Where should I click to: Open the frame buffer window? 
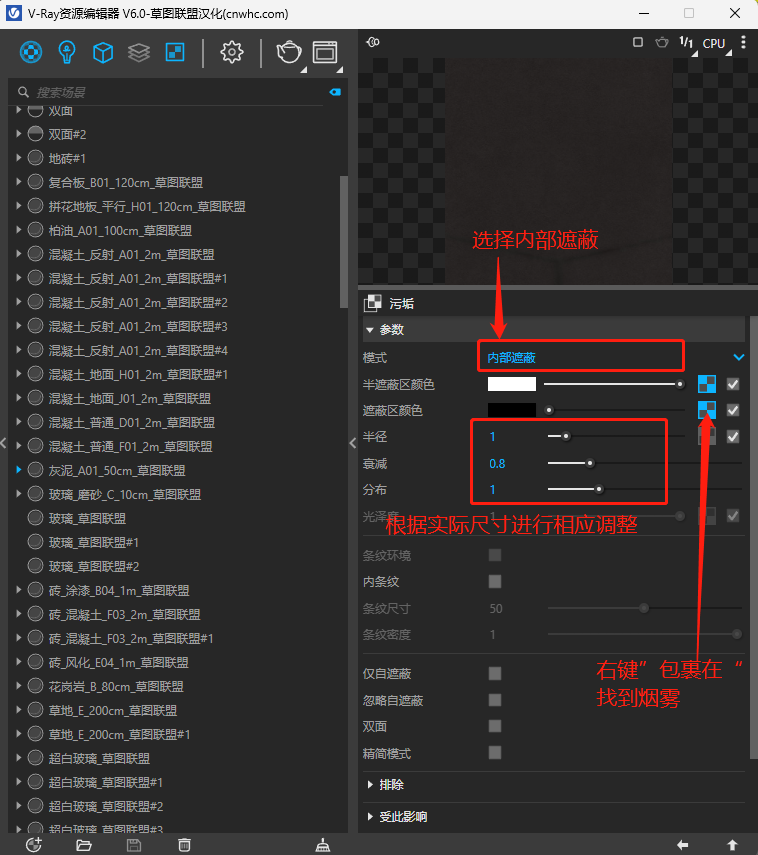[325, 52]
